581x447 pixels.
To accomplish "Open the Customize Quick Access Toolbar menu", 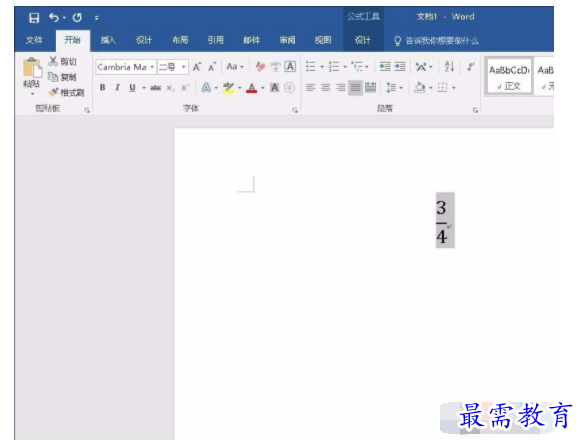I will tap(96, 18).
